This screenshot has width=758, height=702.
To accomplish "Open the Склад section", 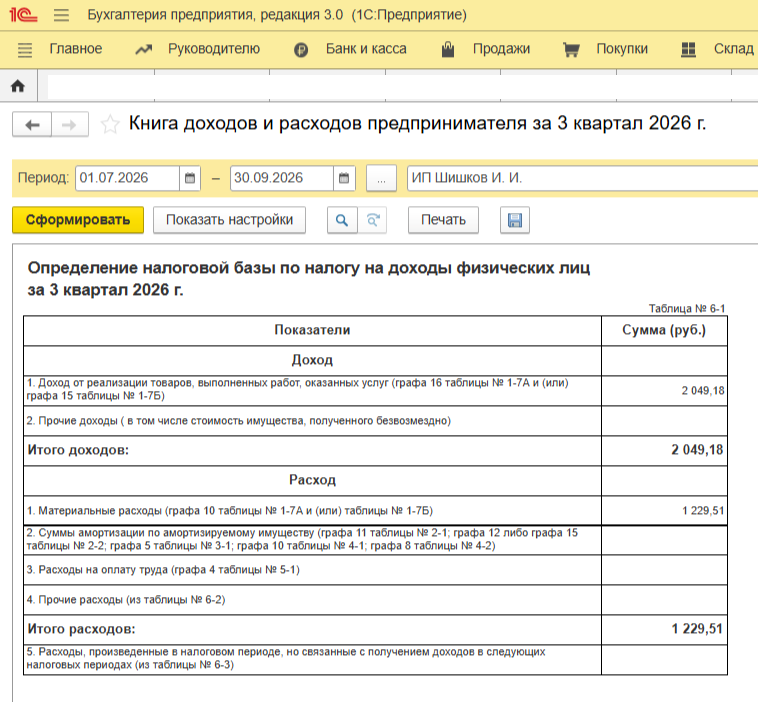I will coord(734,49).
